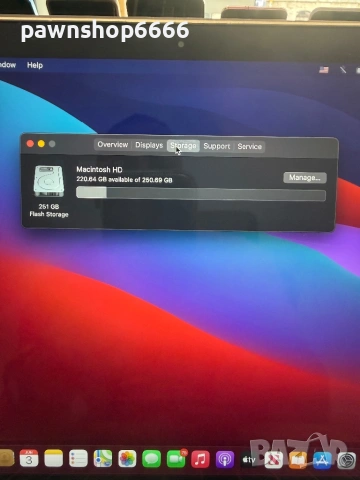Open System Preferences in Dock
360x480 pixels.
(347, 461)
